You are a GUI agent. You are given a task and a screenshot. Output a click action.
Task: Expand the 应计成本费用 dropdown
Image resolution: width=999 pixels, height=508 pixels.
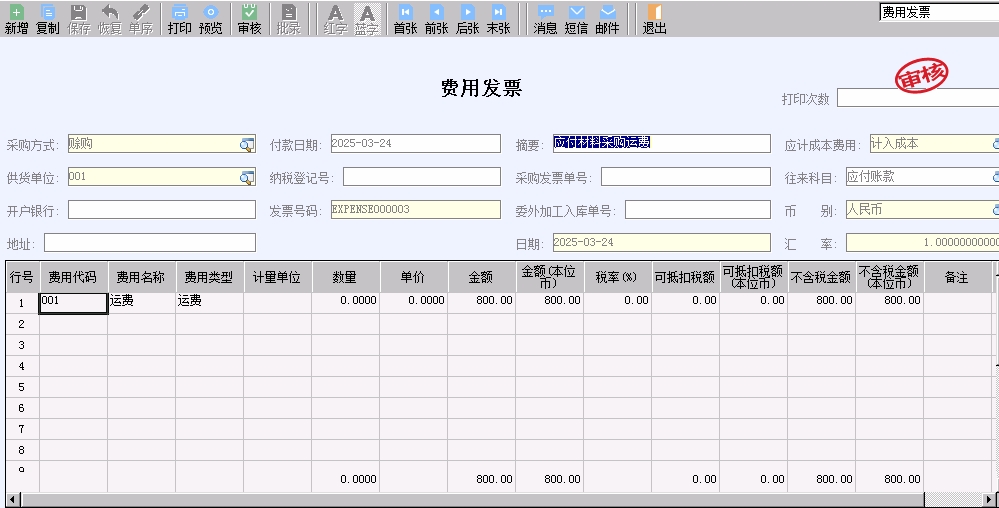coord(994,144)
